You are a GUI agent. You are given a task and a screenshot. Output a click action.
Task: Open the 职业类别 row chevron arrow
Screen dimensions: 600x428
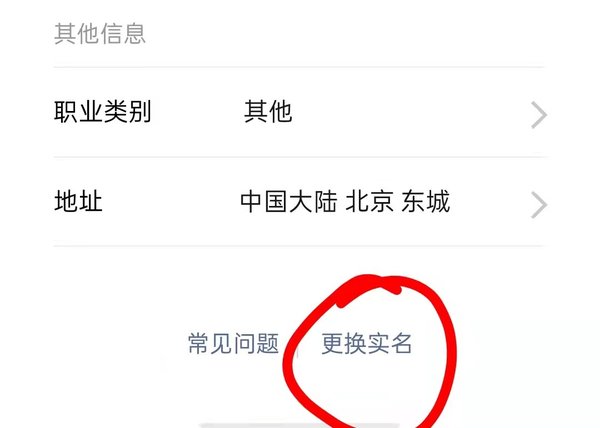coord(539,115)
